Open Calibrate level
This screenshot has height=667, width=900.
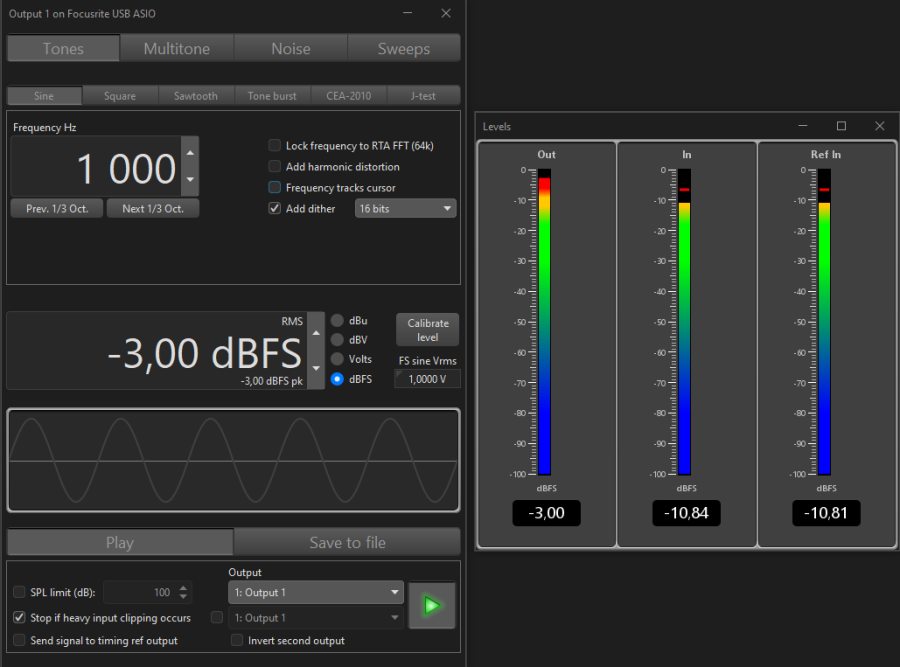[x=428, y=330]
